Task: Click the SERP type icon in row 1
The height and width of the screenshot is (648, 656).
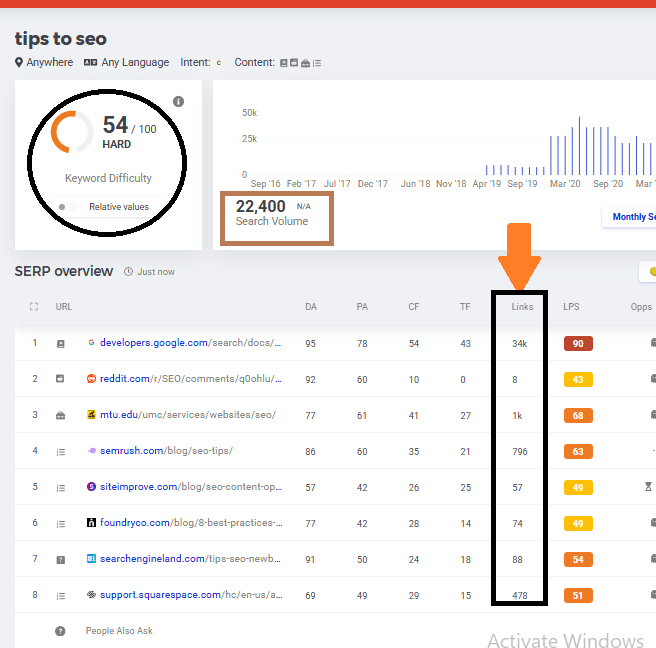Action: point(61,343)
